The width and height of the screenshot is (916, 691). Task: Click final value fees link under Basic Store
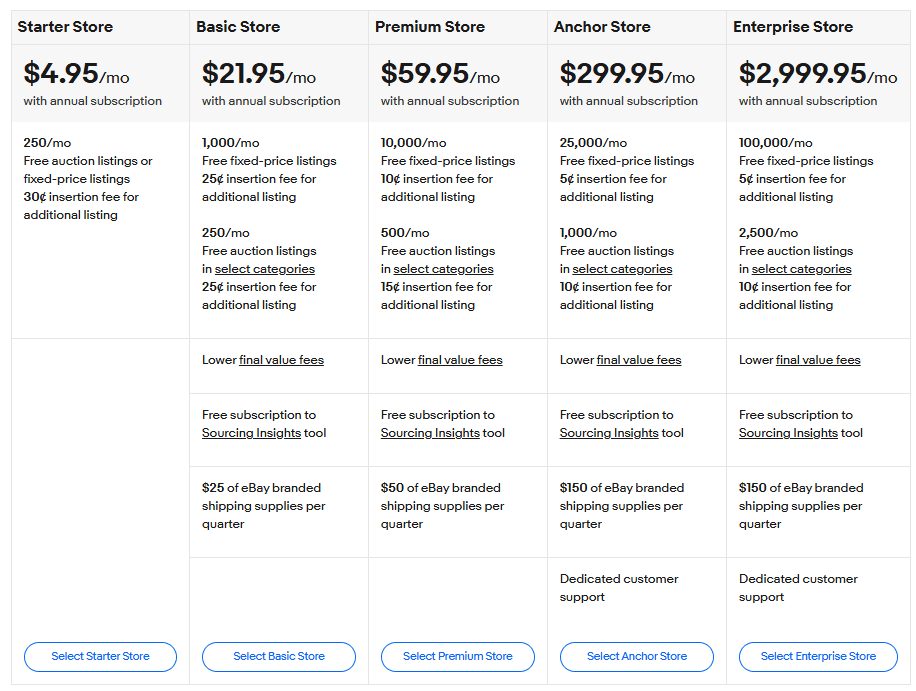coord(281,360)
